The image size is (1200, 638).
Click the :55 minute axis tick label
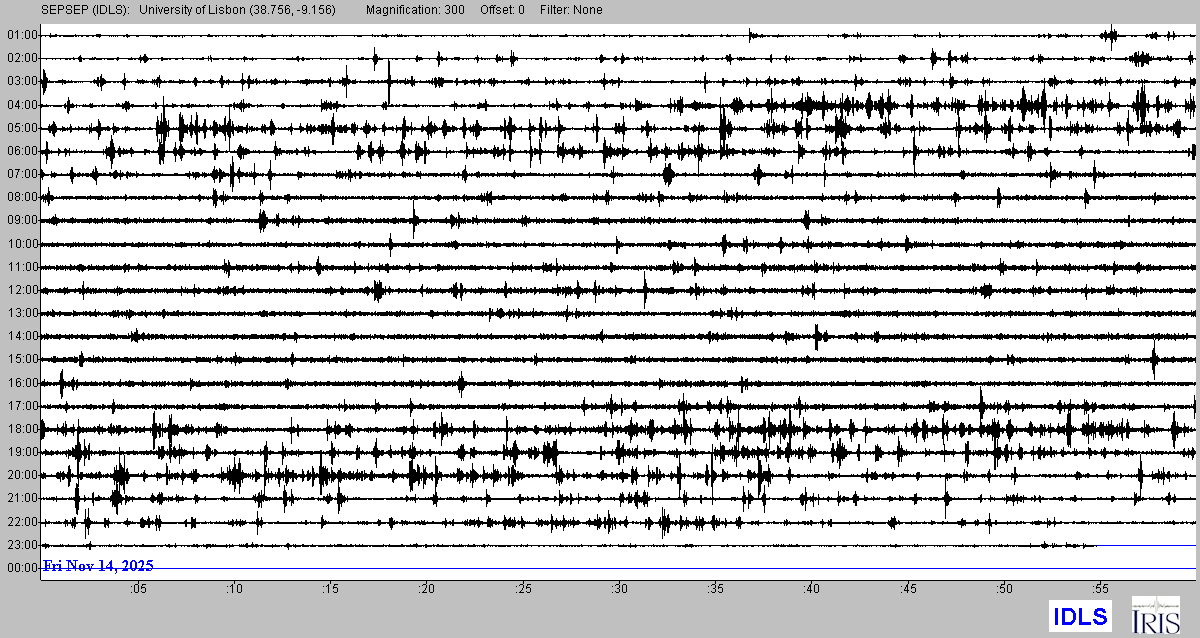[x=1100, y=588]
